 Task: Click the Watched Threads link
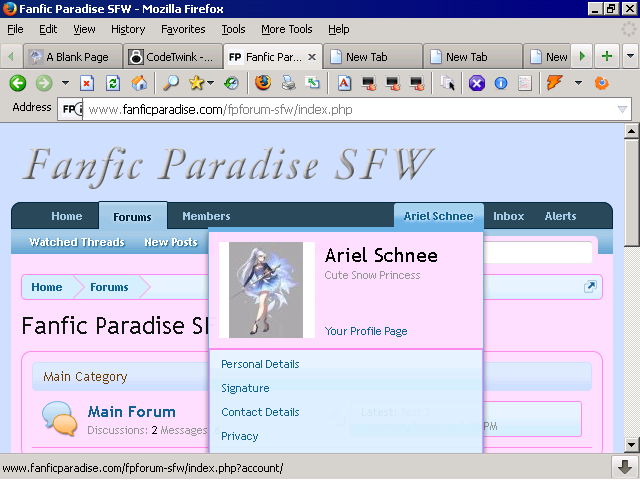77,242
